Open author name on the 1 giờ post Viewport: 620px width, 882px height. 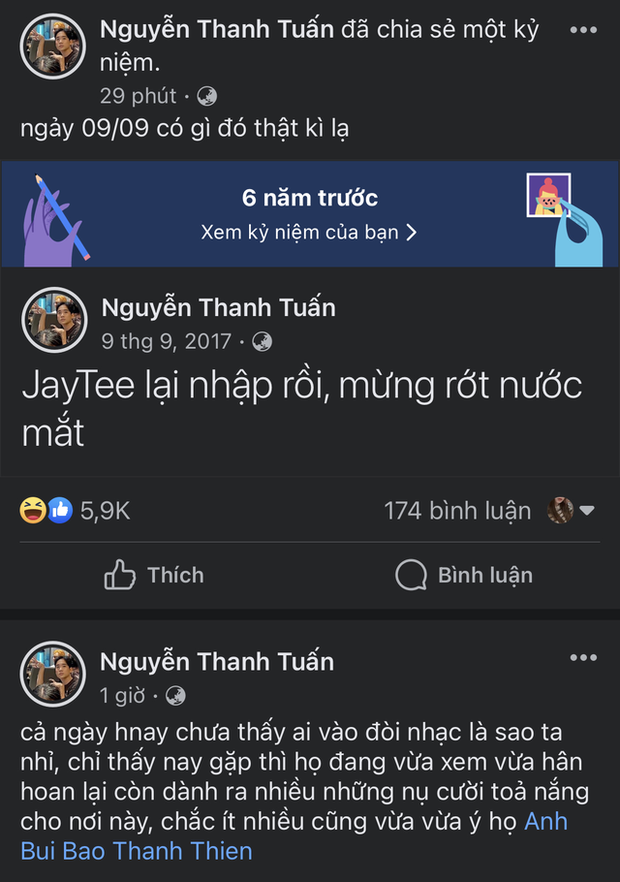(217, 662)
